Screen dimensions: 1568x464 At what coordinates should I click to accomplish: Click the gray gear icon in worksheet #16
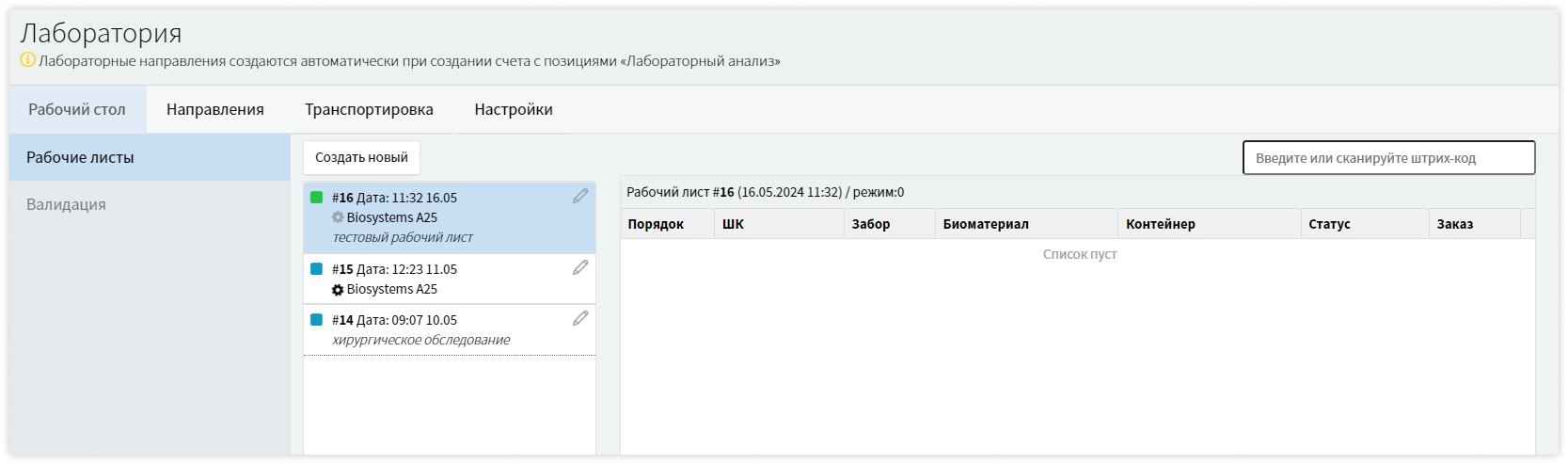pyautogui.click(x=338, y=217)
